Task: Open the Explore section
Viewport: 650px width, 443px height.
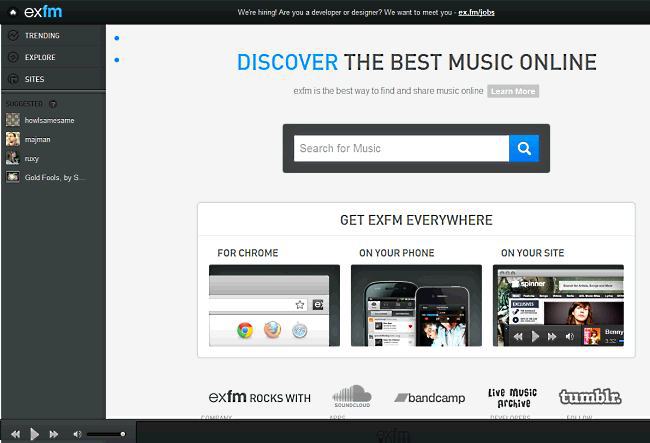Action: point(53,57)
